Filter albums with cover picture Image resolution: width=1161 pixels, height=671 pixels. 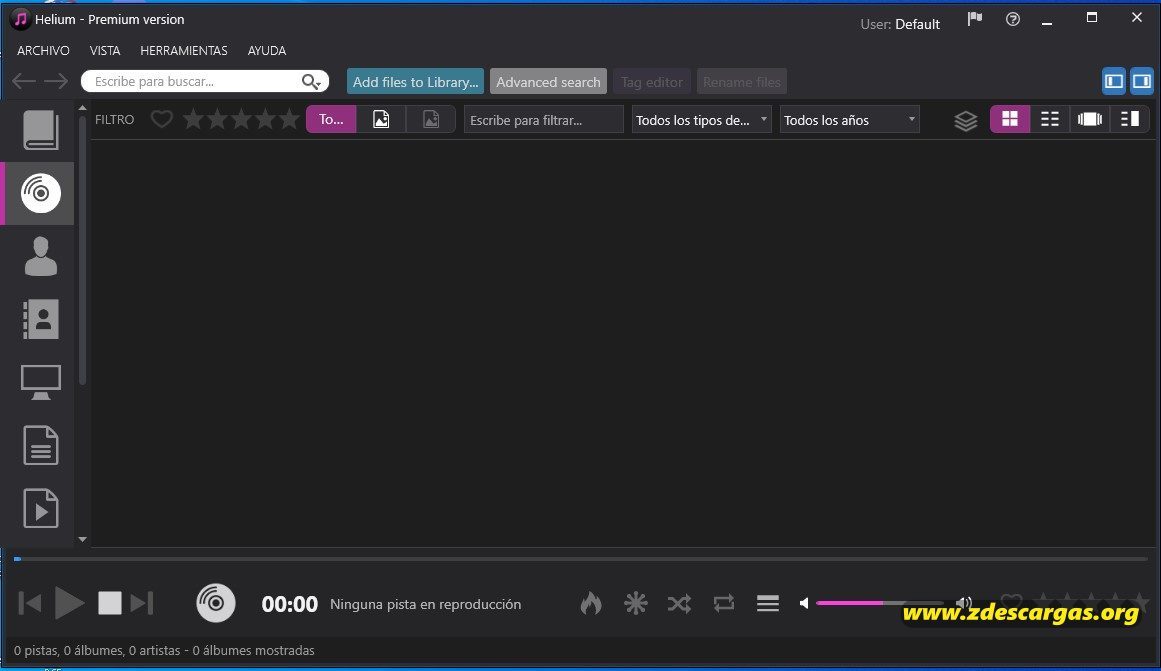[x=381, y=119]
